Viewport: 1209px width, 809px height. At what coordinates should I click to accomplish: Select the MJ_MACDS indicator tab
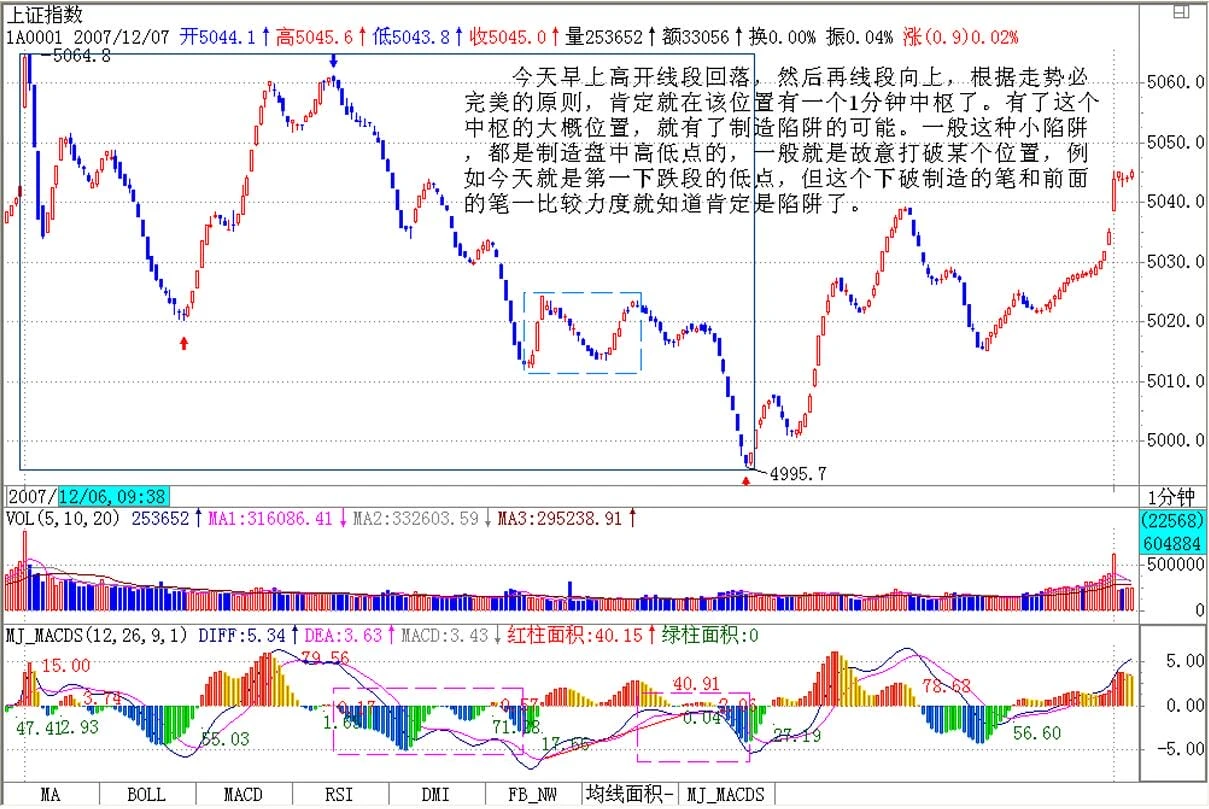[726, 795]
